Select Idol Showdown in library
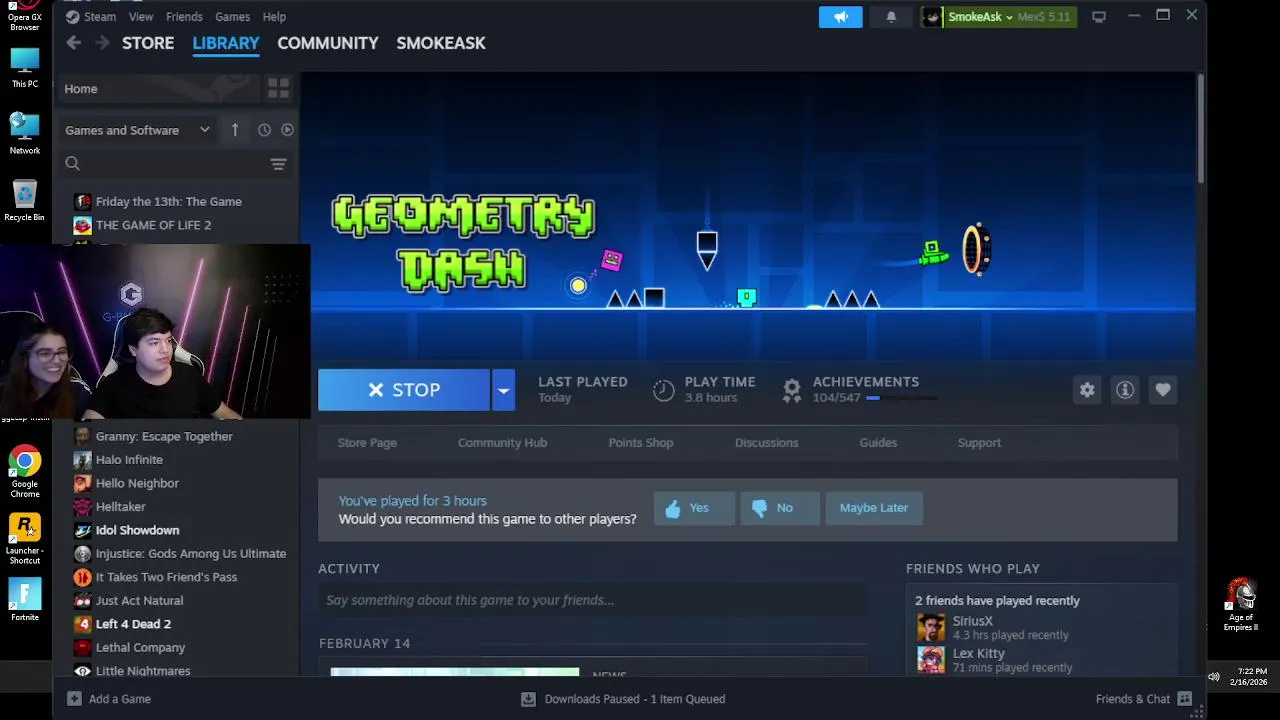The width and height of the screenshot is (1280, 720). [x=137, y=530]
